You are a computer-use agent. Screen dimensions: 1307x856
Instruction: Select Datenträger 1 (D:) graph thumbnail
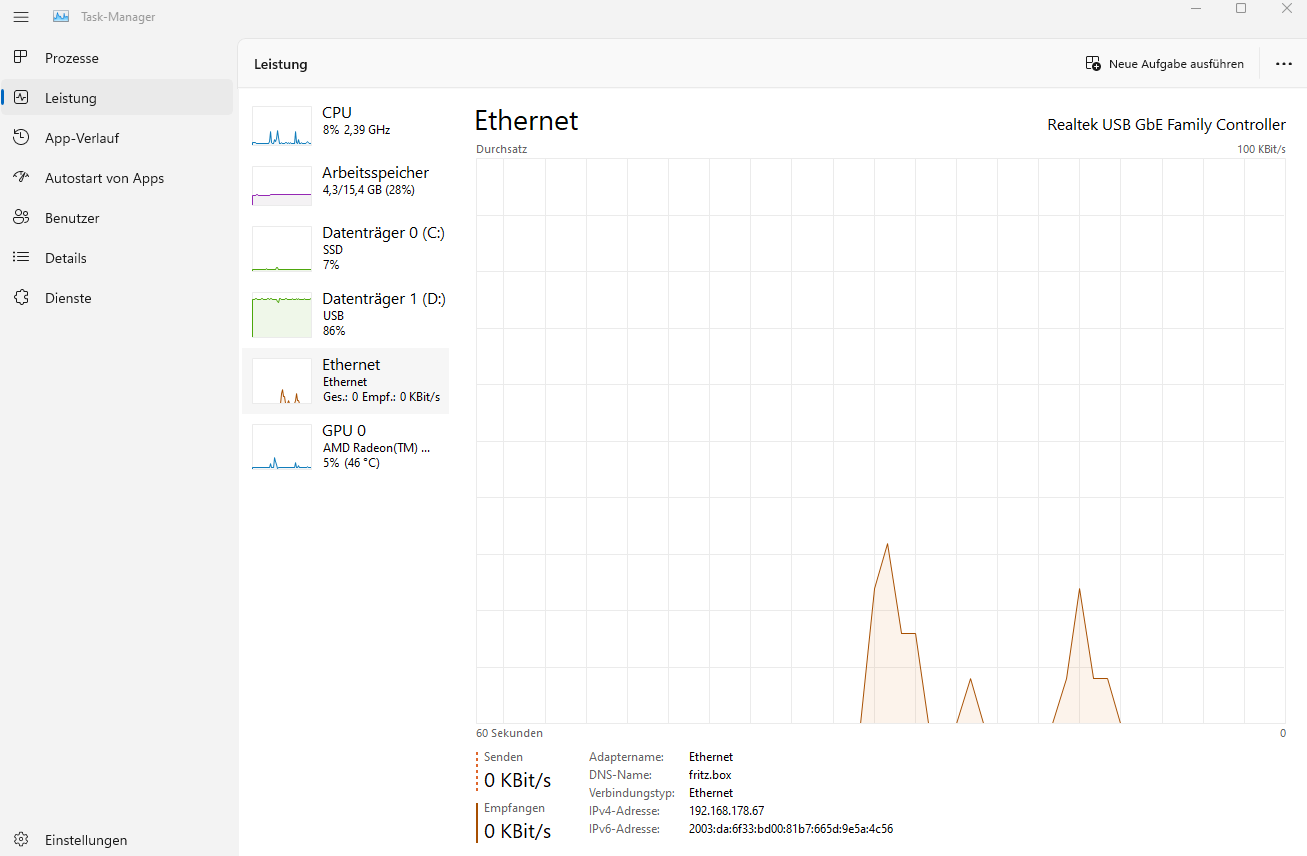pyautogui.click(x=282, y=315)
